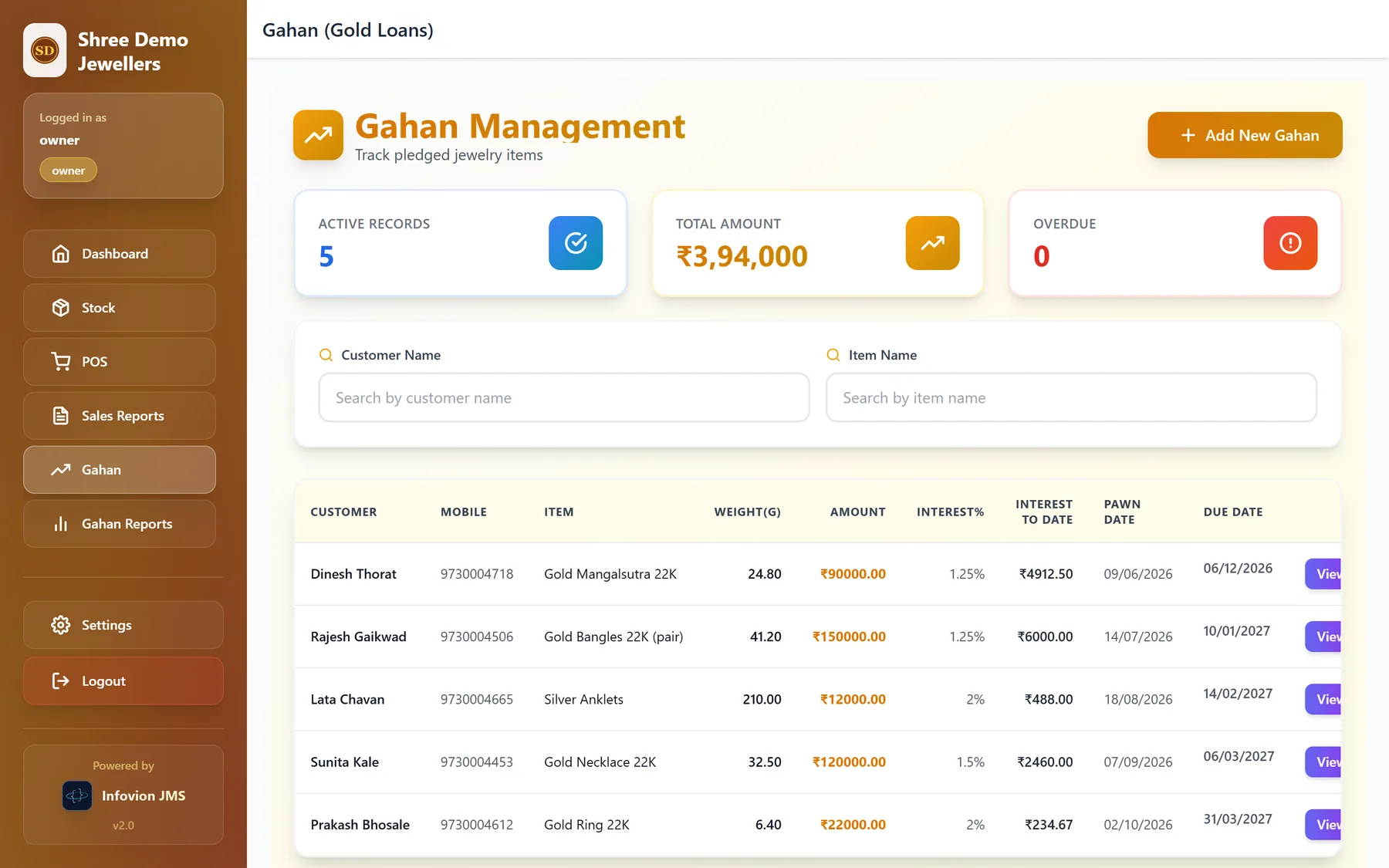Screen dimensions: 1389x868
Task: Select the Gahan Reports menu item
Action: click(x=120, y=524)
